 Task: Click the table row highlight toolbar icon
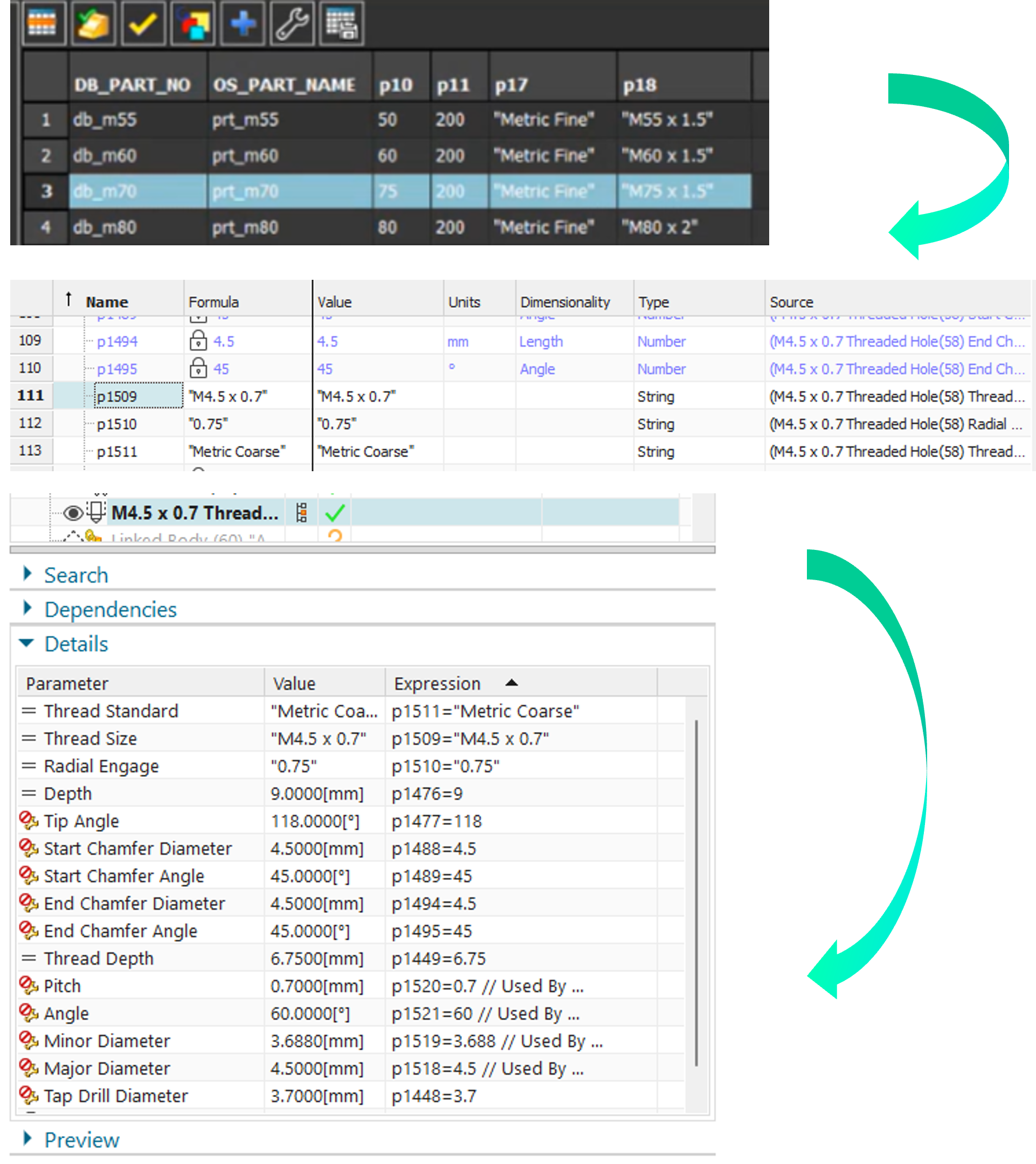pyautogui.click(x=42, y=23)
